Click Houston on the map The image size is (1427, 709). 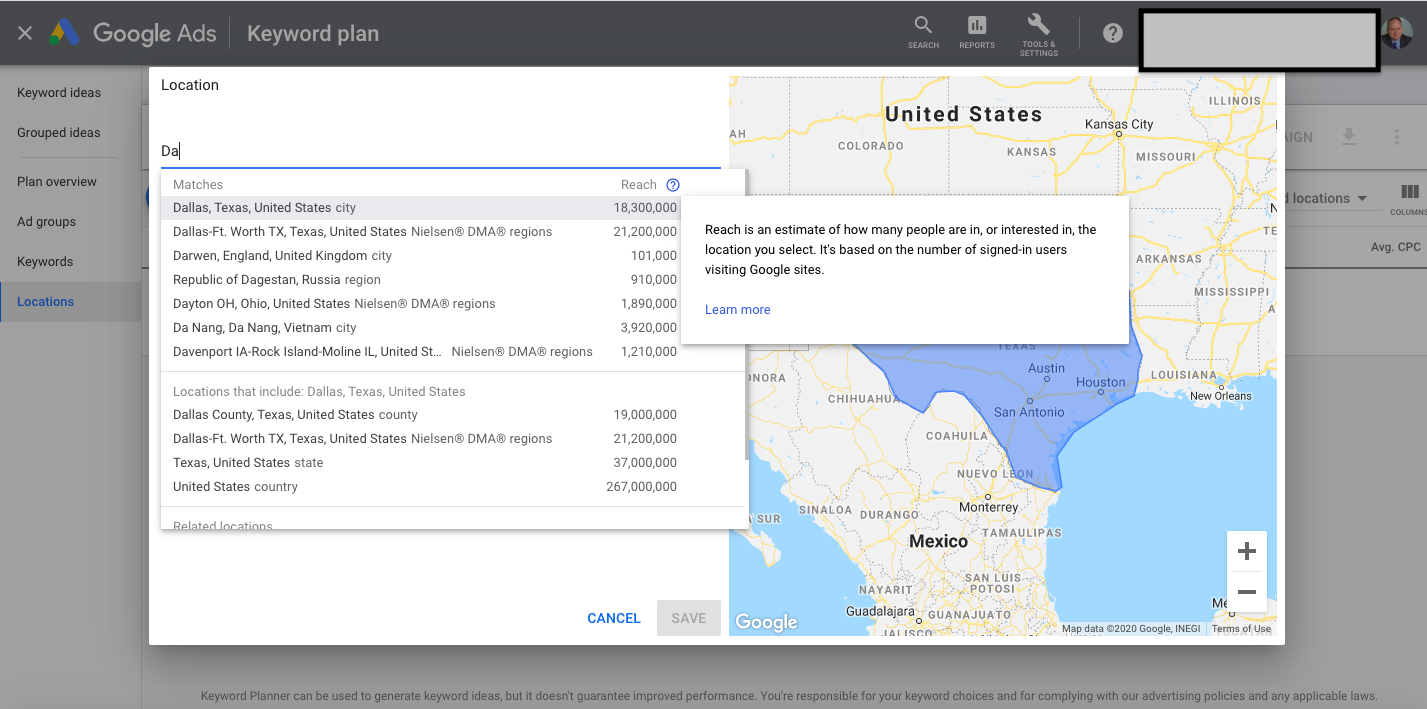coord(1100,382)
